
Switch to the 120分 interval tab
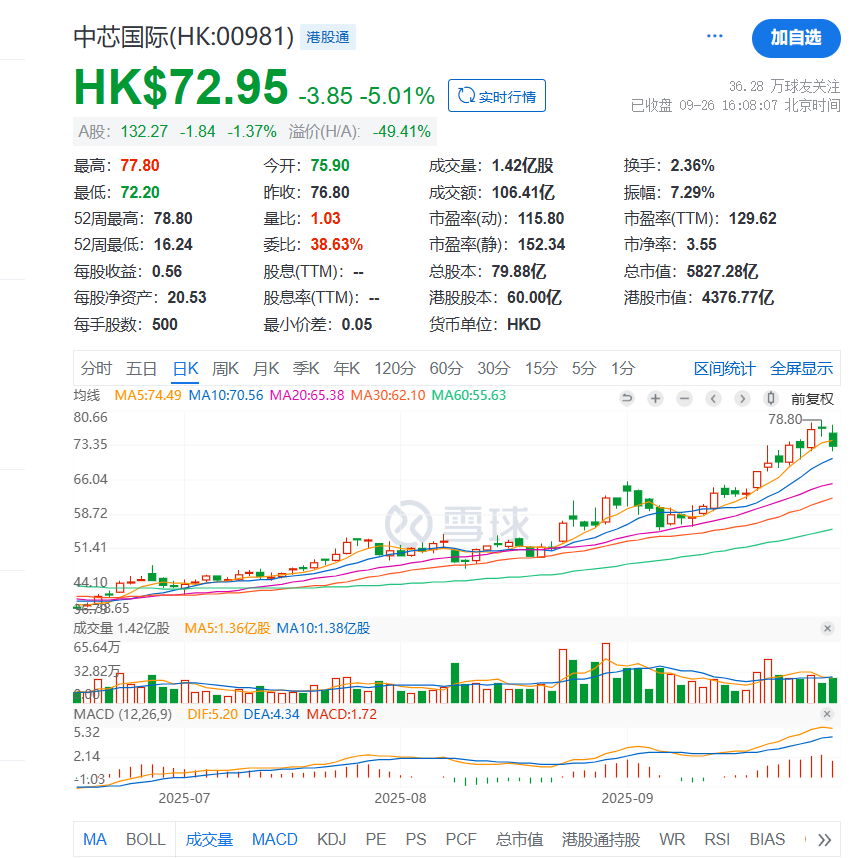395,369
